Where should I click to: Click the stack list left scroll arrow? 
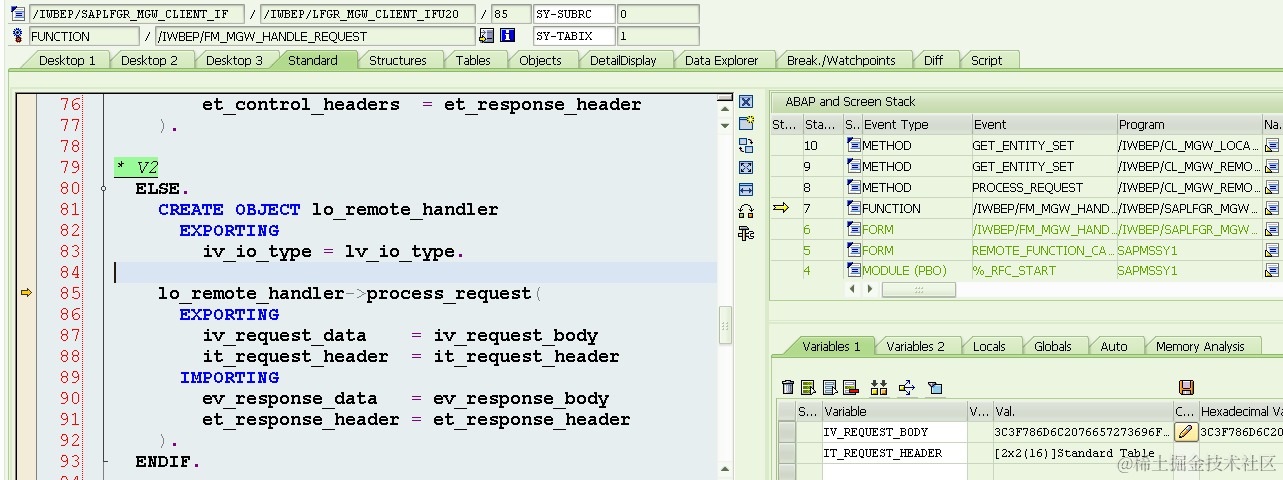point(853,289)
